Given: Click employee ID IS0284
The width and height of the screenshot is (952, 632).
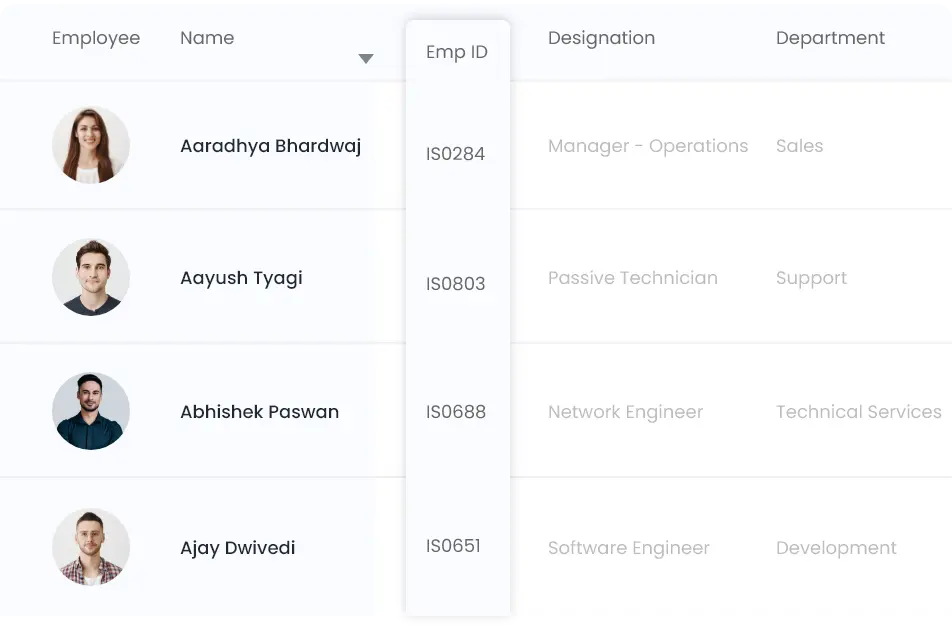Looking at the screenshot, I should [x=455, y=154].
